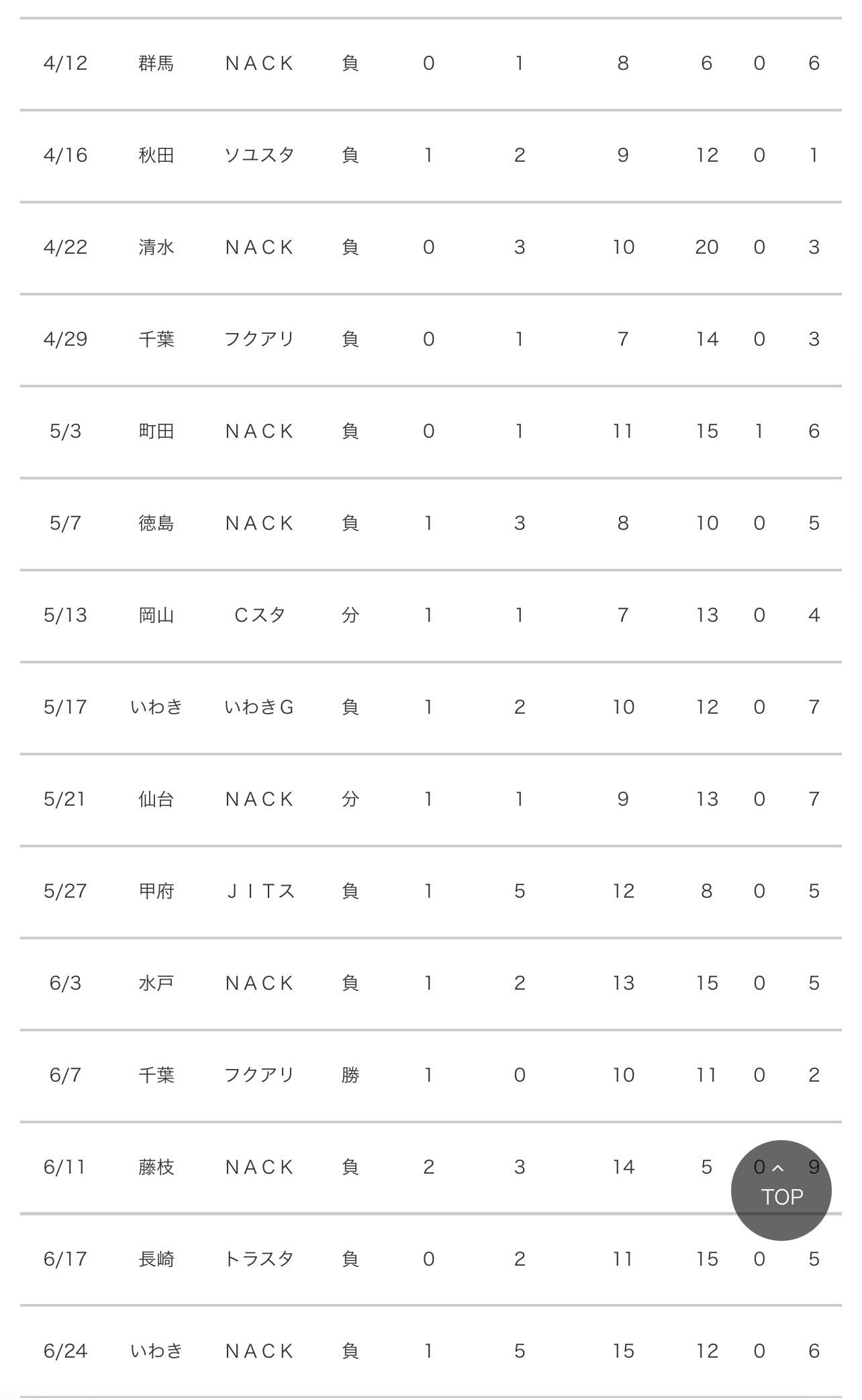
Task: Click フクアリ venue in the 4/29 row
Action: point(259,339)
